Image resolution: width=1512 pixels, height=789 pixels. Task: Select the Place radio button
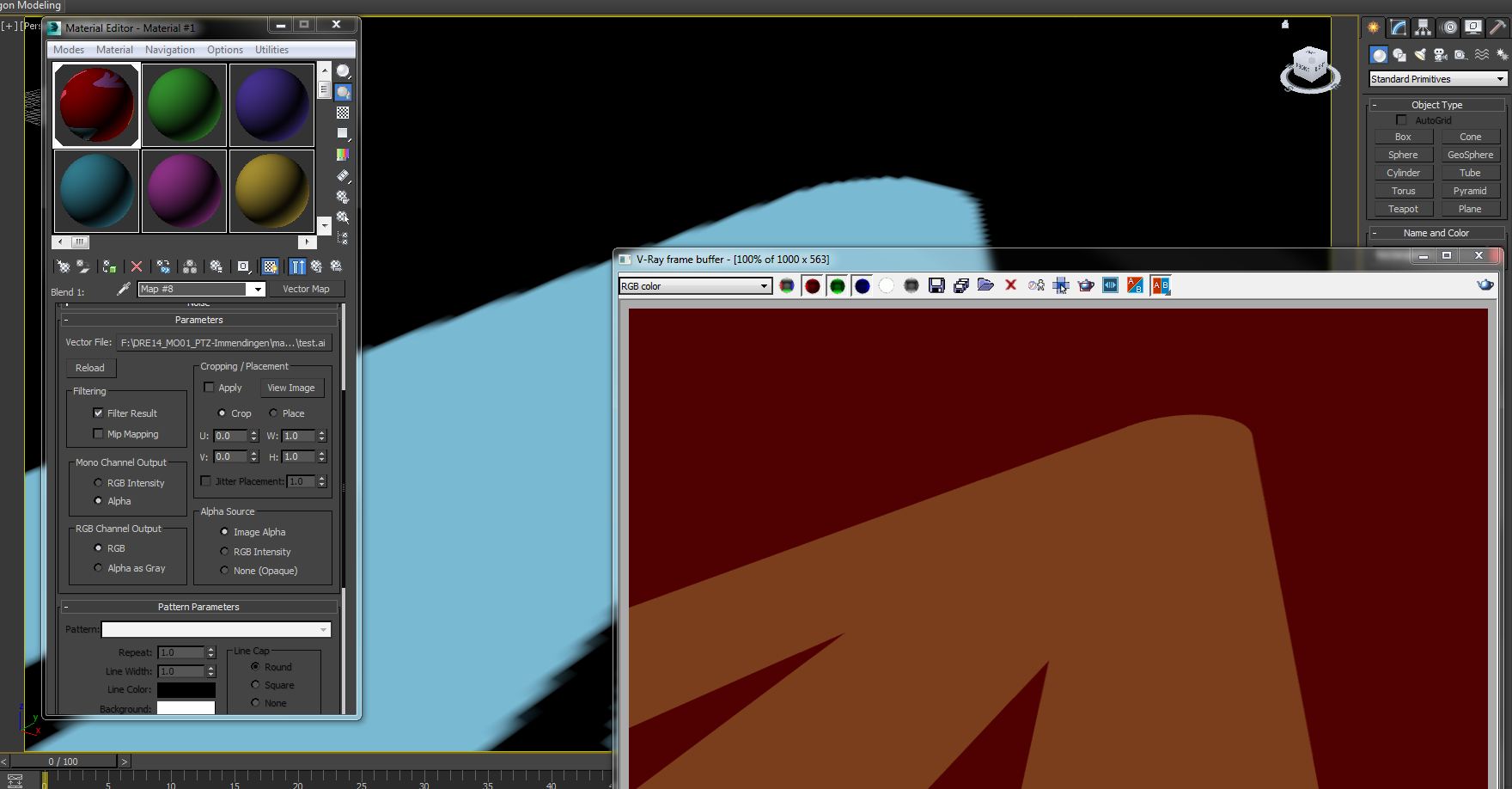(x=273, y=413)
